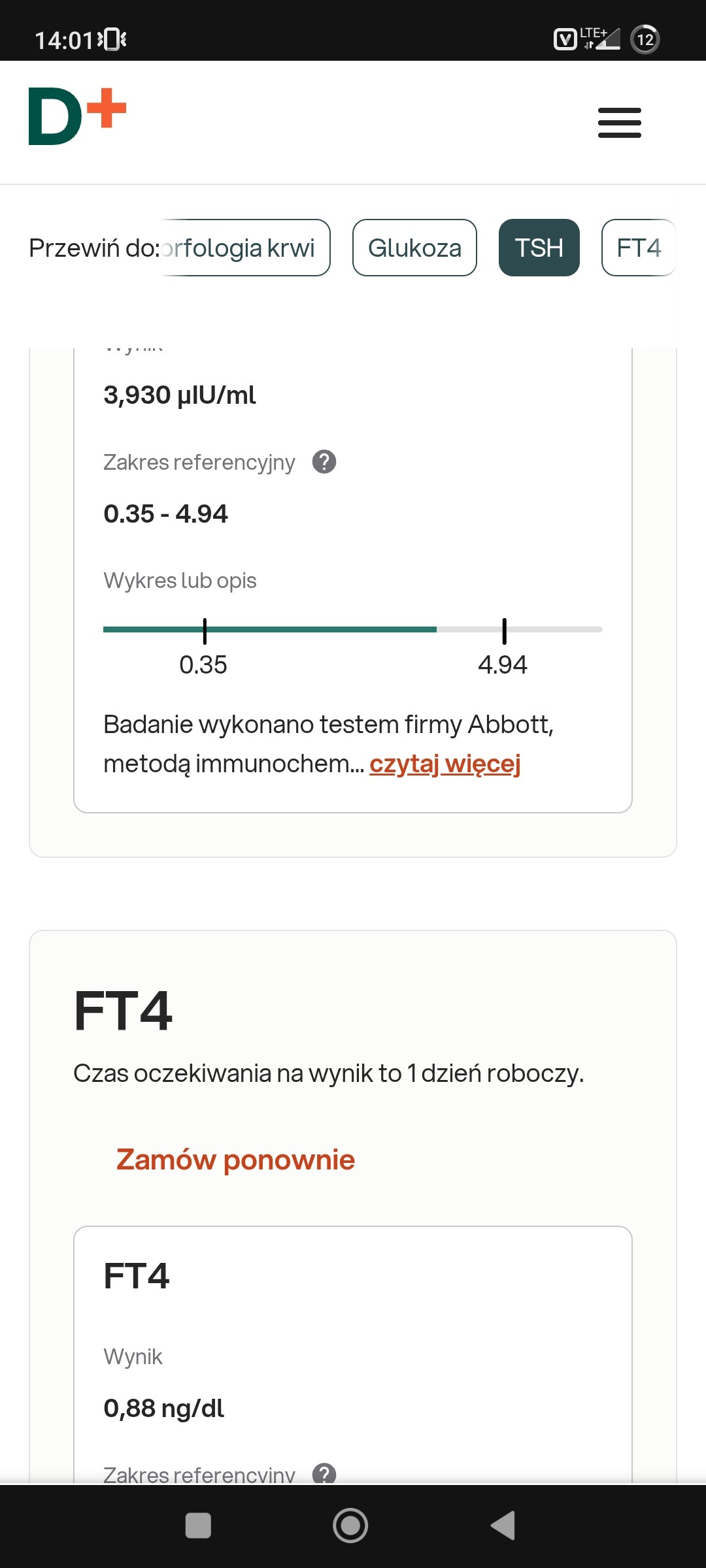The image size is (706, 1568).
Task: Tap the D+ logo
Action: pos(77,116)
